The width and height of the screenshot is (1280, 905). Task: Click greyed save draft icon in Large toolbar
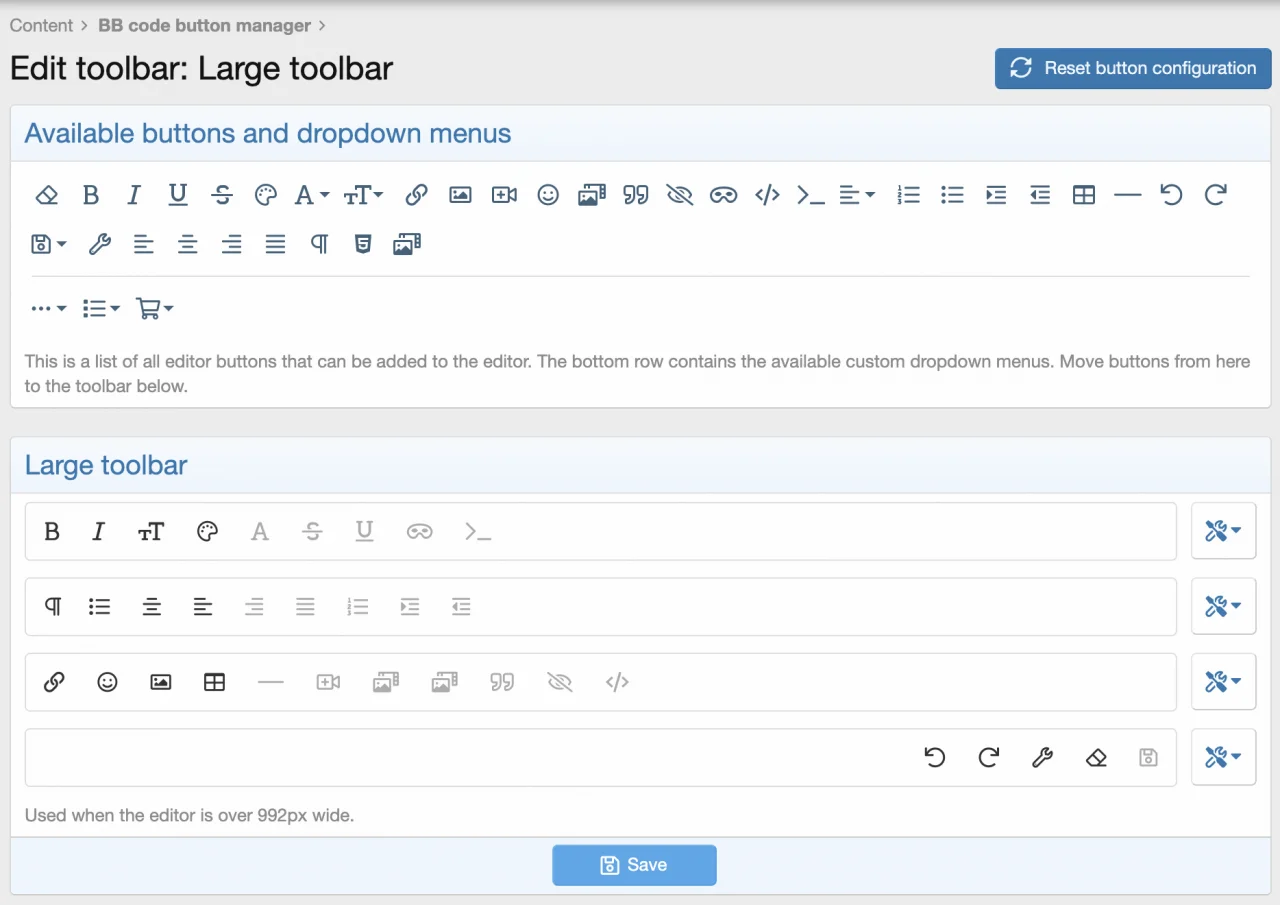coord(1149,757)
